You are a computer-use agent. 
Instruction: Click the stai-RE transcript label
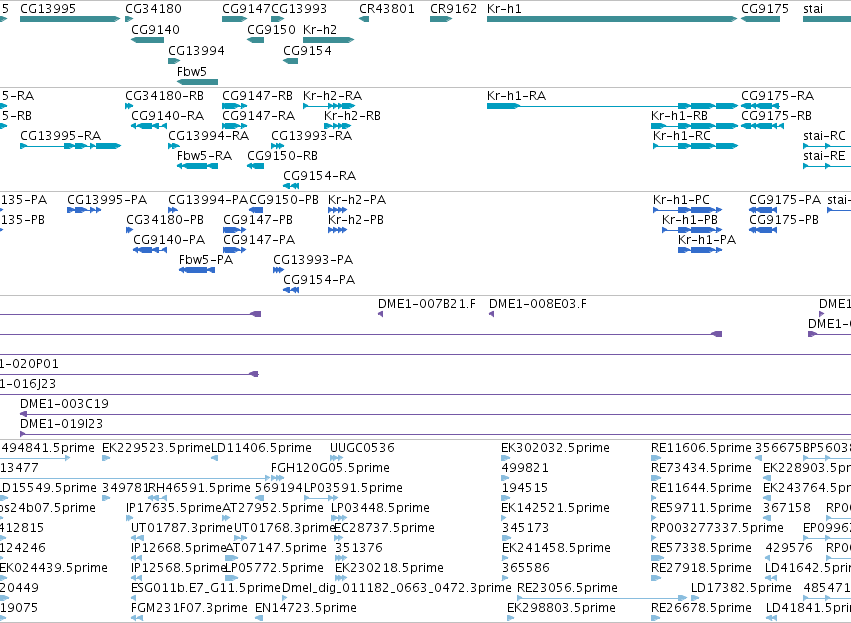(824, 156)
